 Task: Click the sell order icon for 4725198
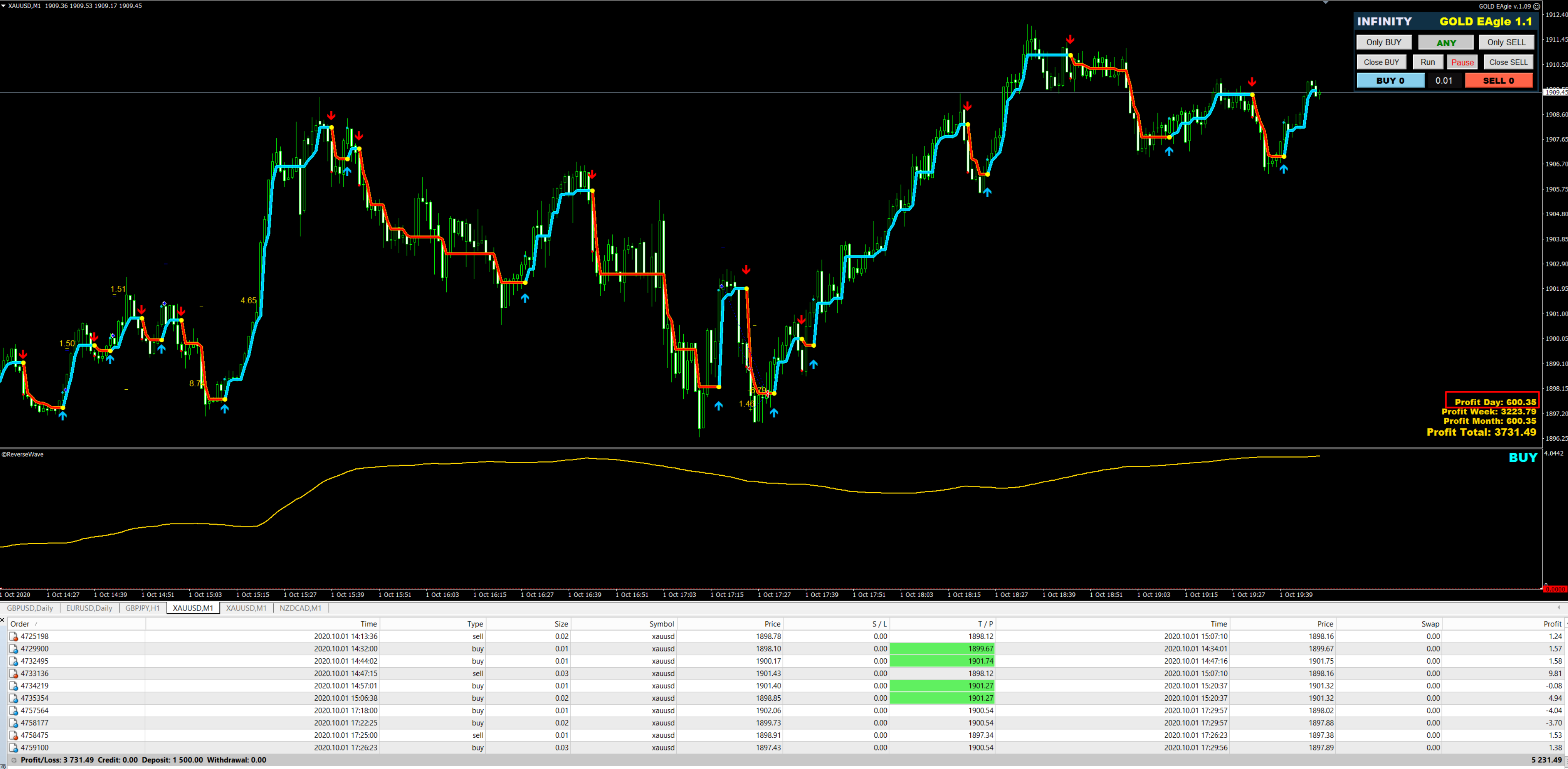point(14,636)
